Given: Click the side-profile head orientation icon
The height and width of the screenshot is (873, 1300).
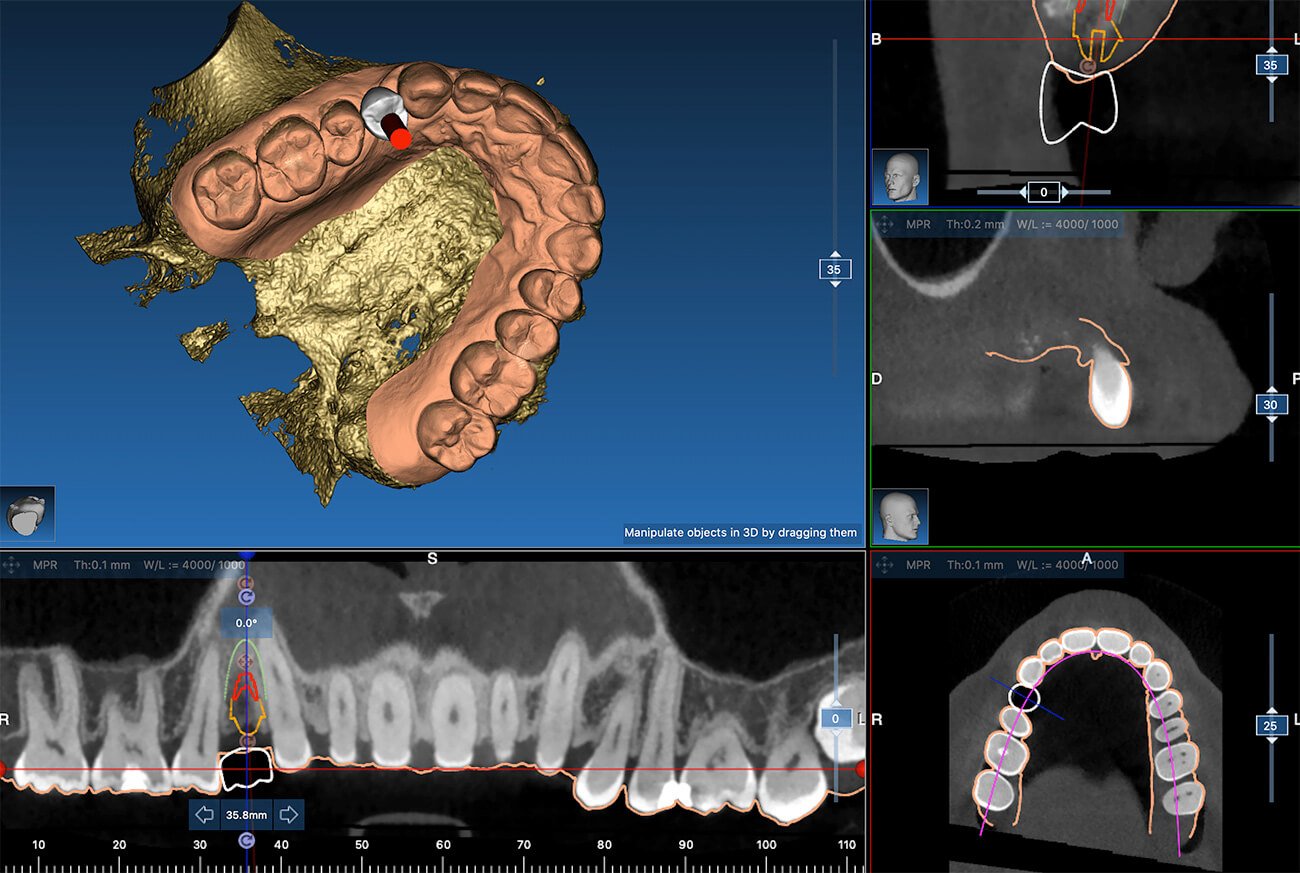Looking at the screenshot, I should pyautogui.click(x=900, y=516).
